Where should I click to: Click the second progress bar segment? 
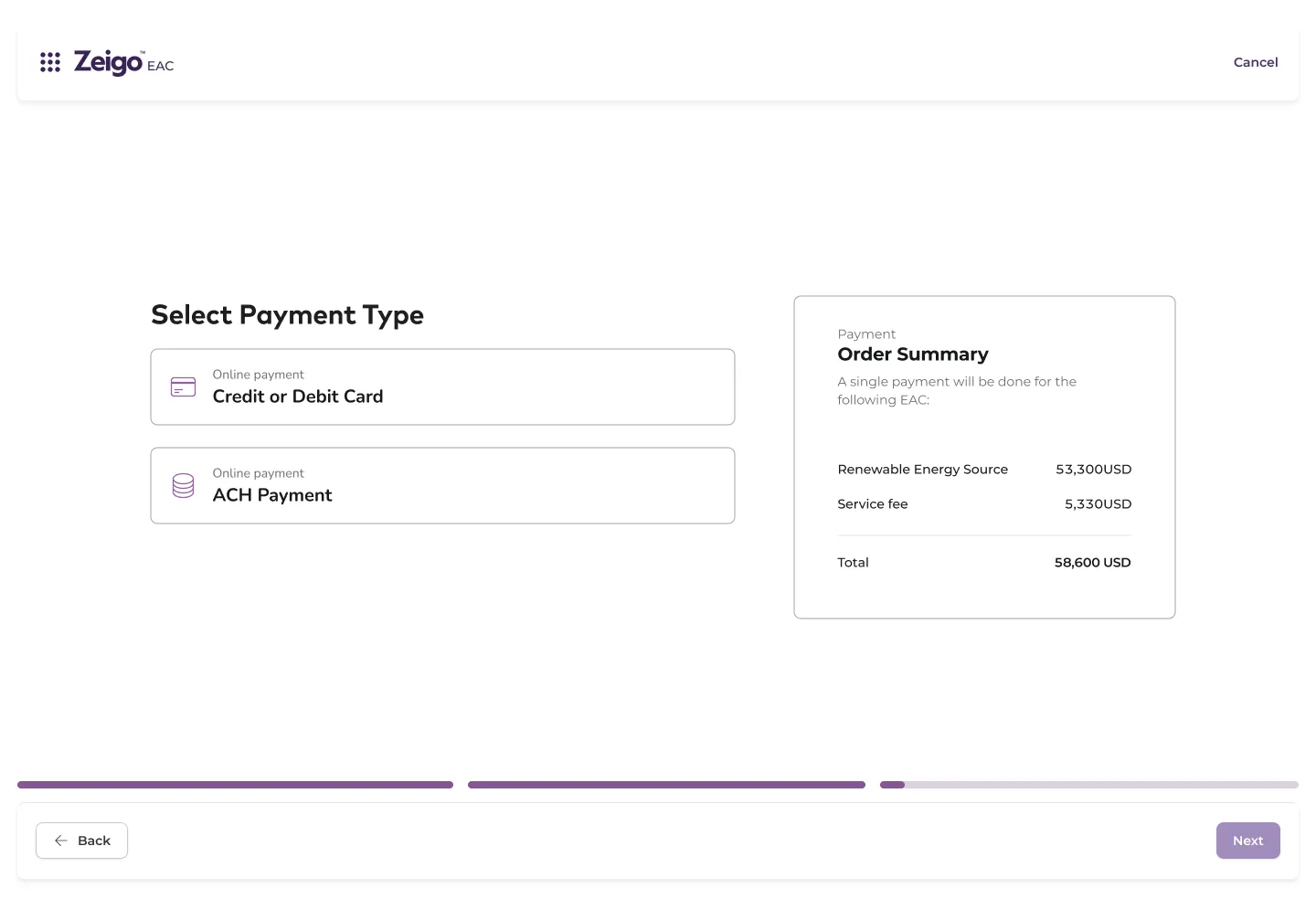(x=666, y=785)
